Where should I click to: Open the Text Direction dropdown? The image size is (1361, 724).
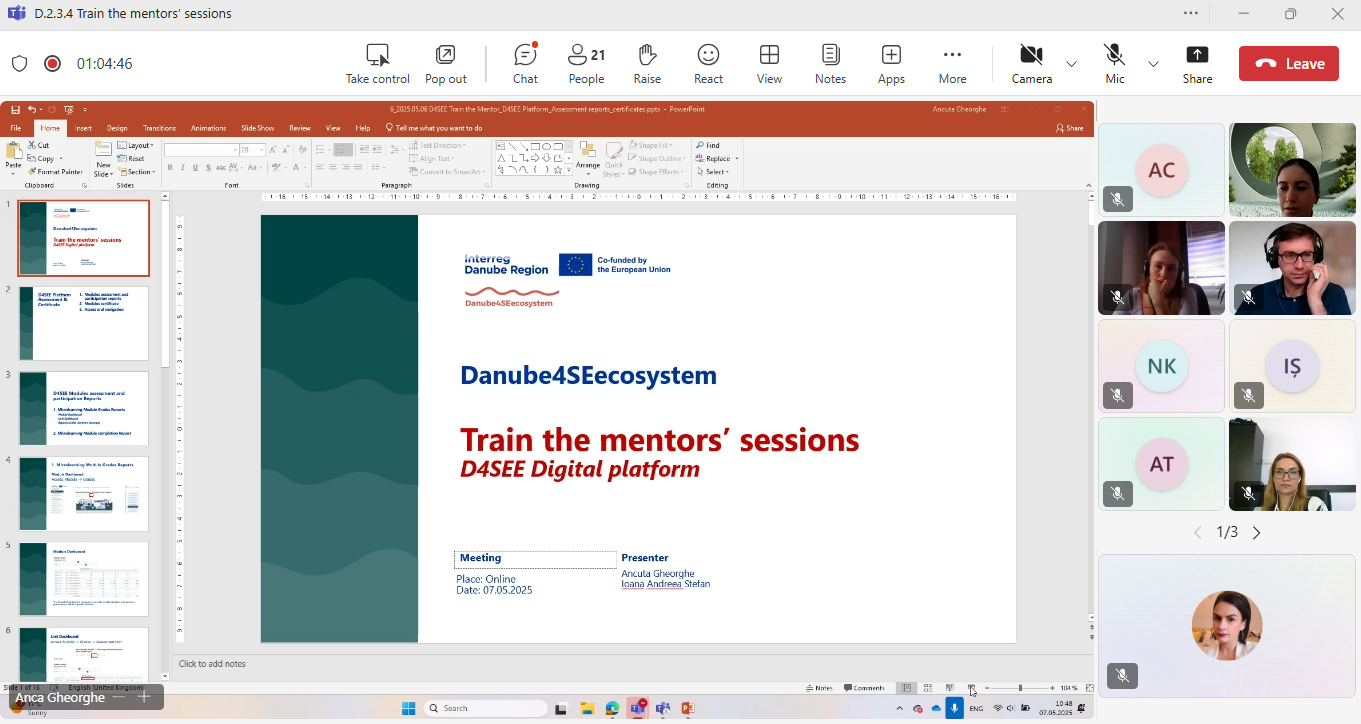tap(438, 145)
